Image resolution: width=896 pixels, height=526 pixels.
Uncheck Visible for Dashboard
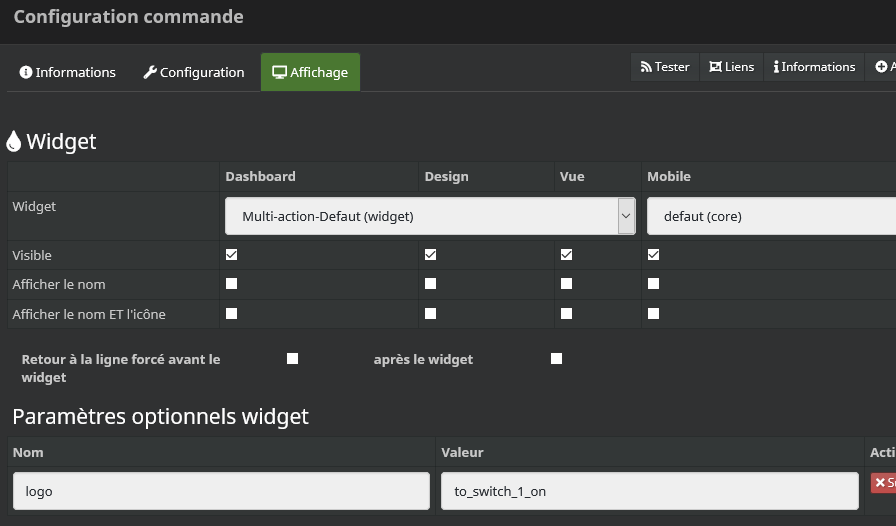tap(232, 255)
